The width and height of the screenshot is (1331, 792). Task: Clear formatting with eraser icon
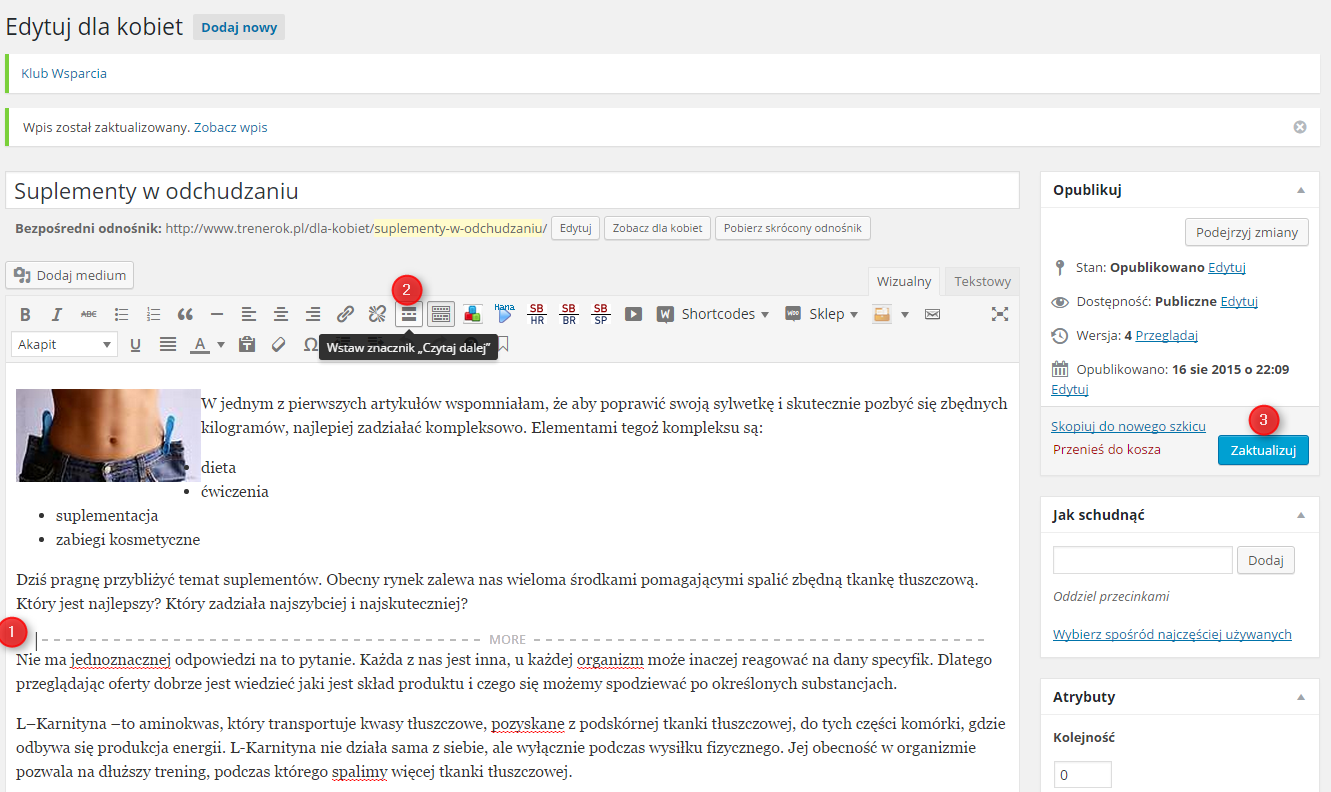click(279, 344)
